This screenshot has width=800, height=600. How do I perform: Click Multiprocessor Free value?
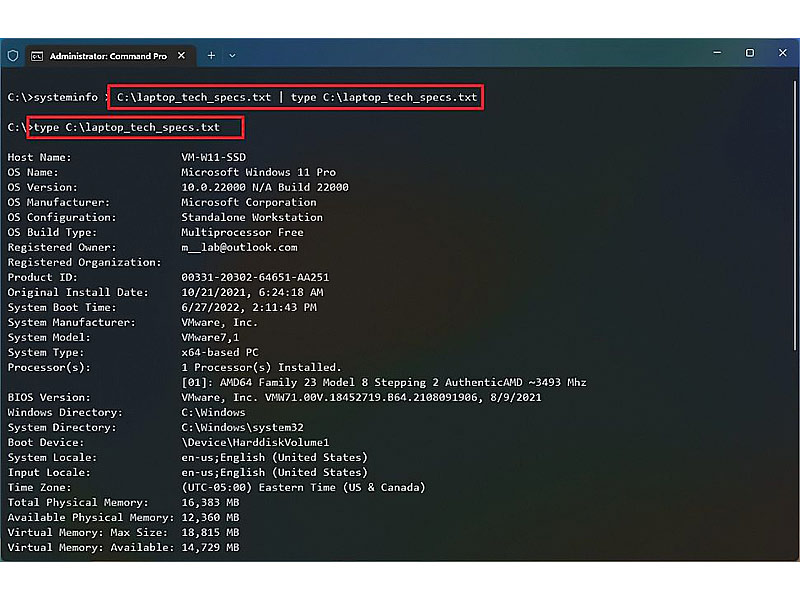pos(242,232)
